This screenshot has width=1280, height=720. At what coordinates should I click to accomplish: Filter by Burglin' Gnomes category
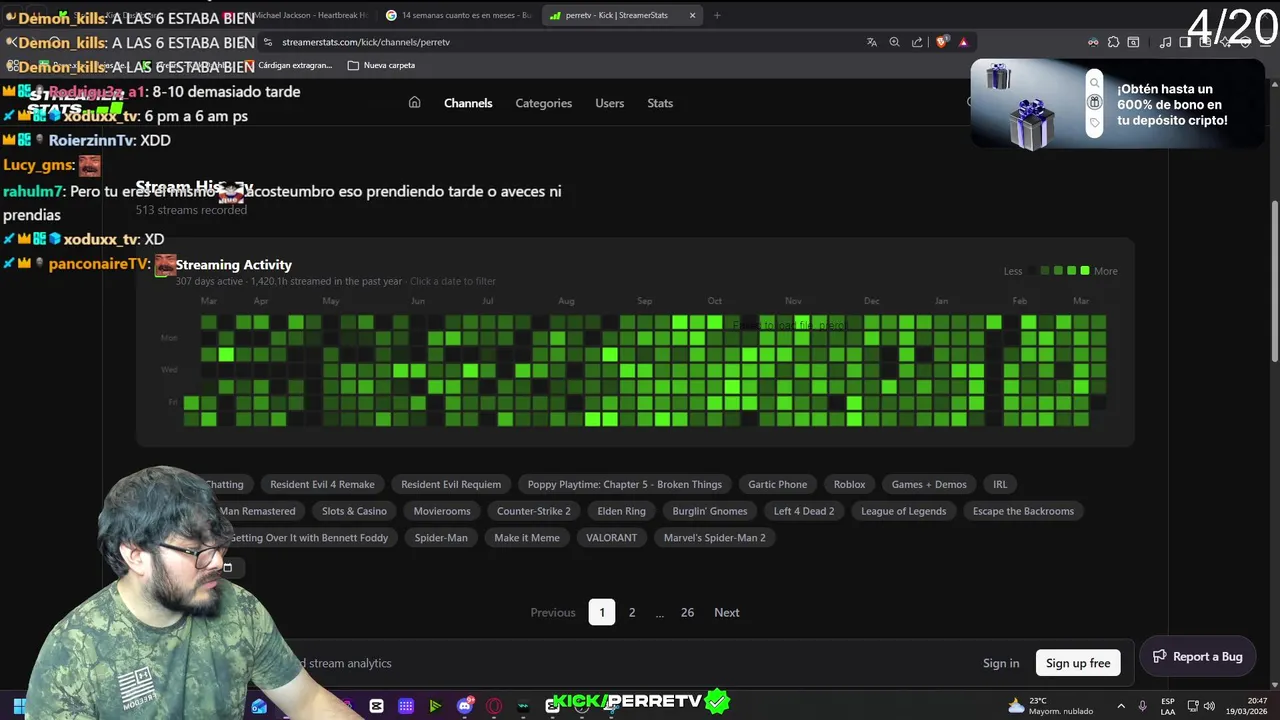[710, 511]
